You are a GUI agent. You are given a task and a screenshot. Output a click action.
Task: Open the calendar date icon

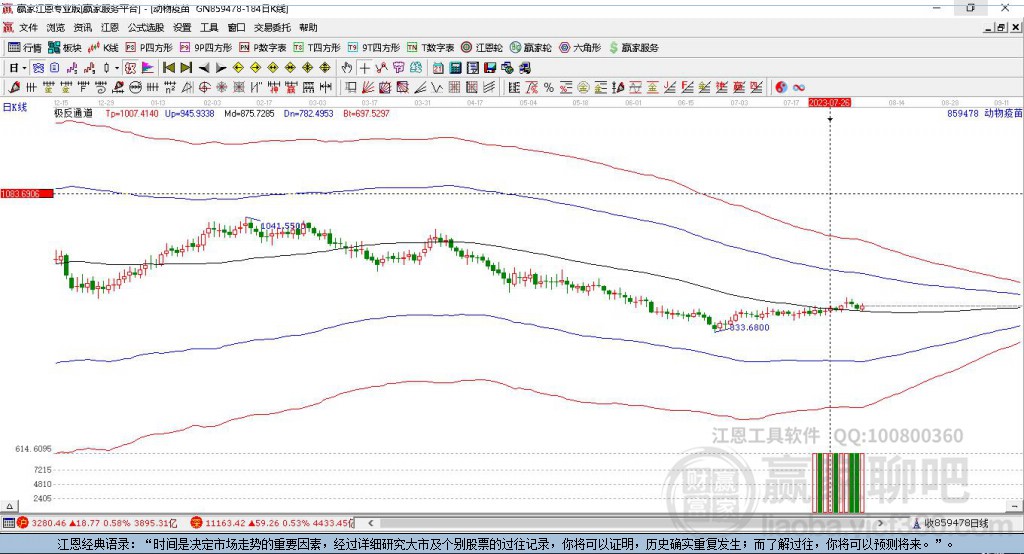coord(438,68)
